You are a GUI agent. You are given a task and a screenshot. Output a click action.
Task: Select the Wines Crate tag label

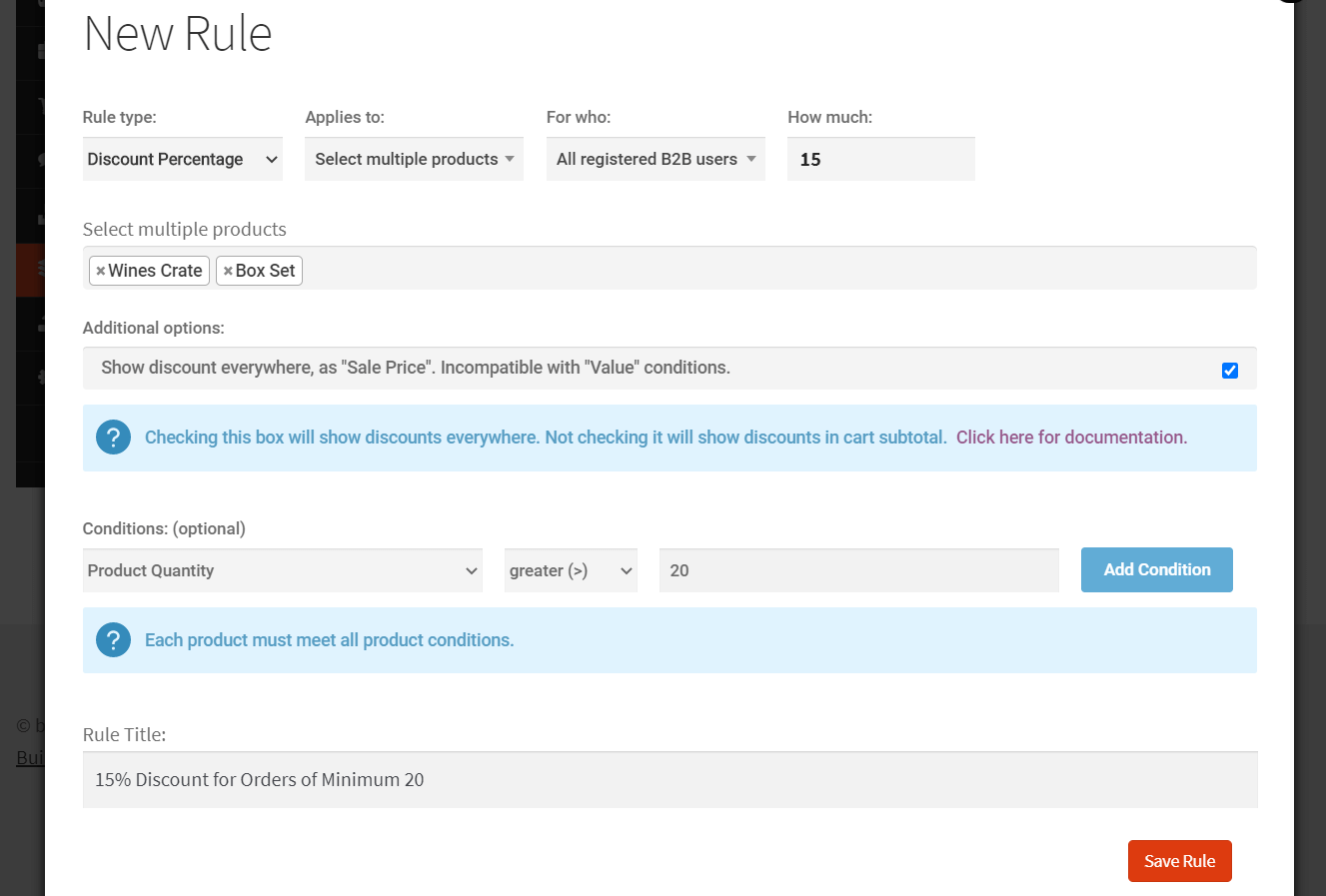tap(155, 271)
